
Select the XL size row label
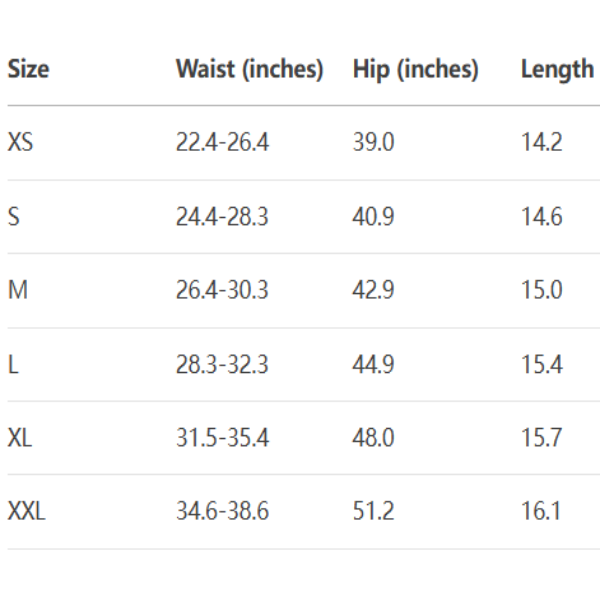(x=20, y=438)
